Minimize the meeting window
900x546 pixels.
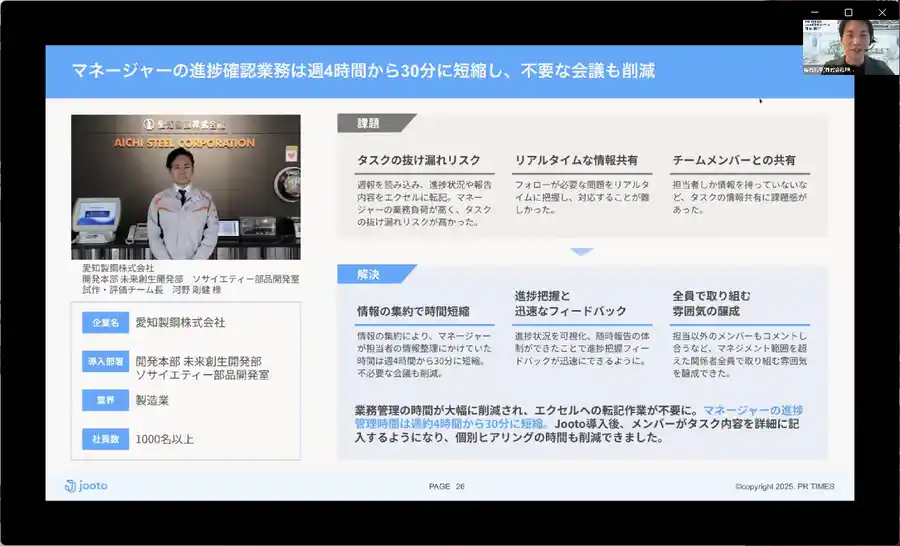click(x=816, y=12)
